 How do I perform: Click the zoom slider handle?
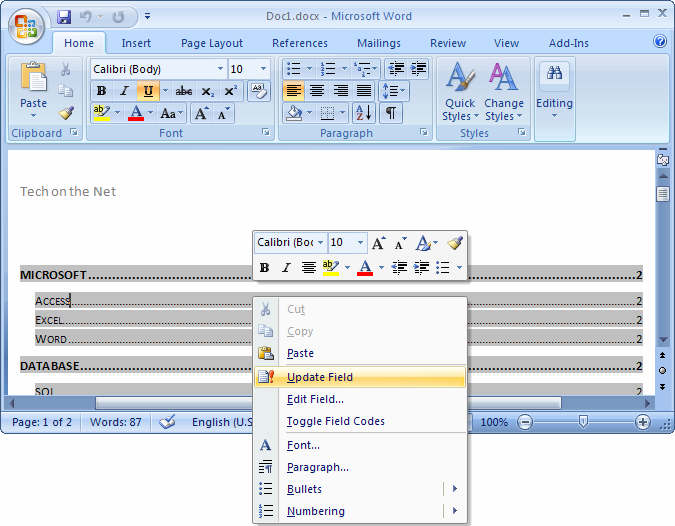tap(583, 421)
